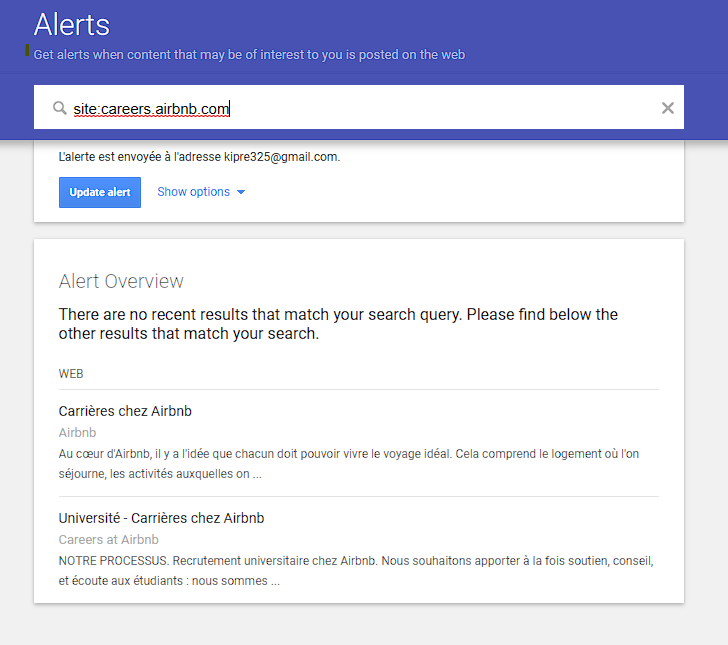Image resolution: width=728 pixels, height=645 pixels.
Task: Click the magnifying glass search icon
Action: [59, 108]
